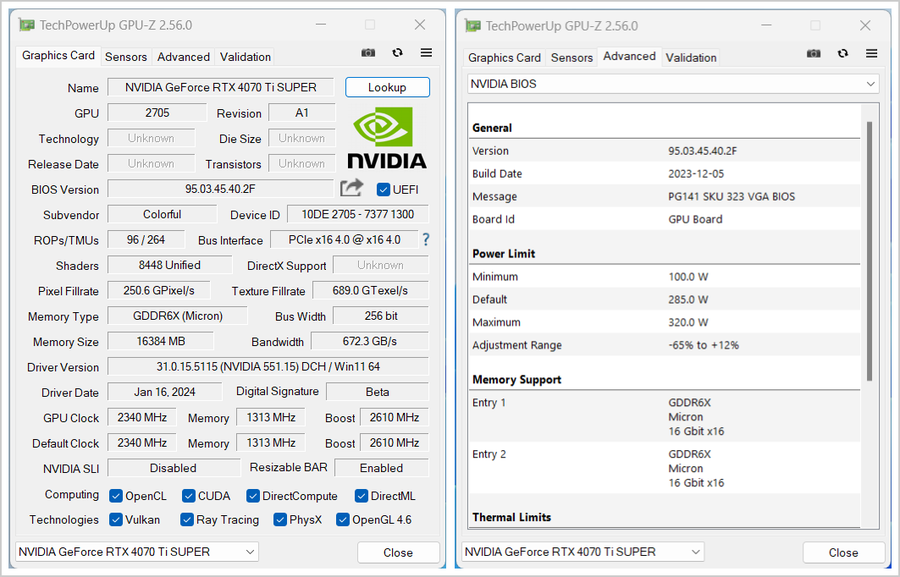The image size is (900, 577).
Task: Click Close button in right window
Action: pos(843,552)
